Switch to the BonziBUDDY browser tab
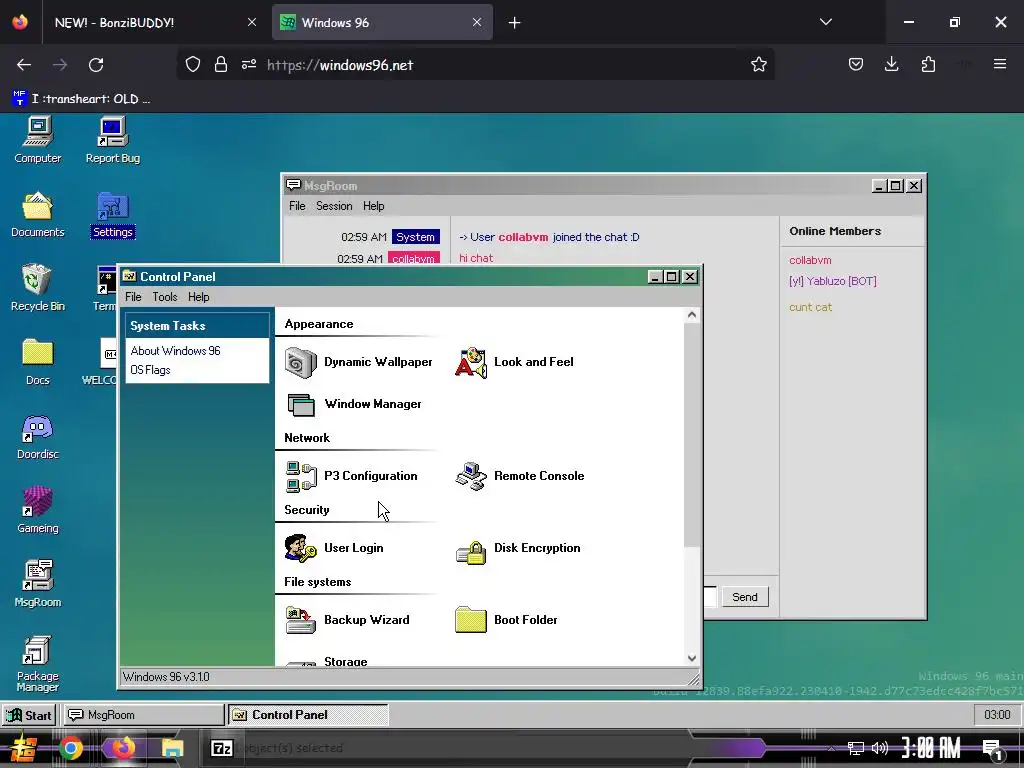1024x768 pixels. [153, 23]
